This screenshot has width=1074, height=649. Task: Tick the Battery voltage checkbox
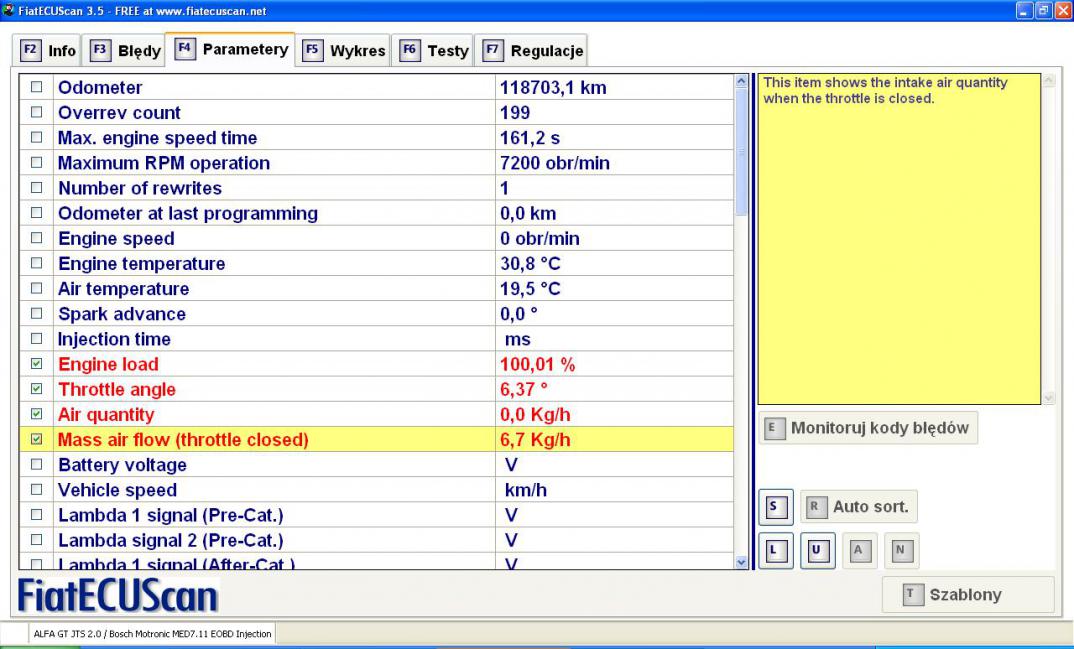(x=37, y=466)
